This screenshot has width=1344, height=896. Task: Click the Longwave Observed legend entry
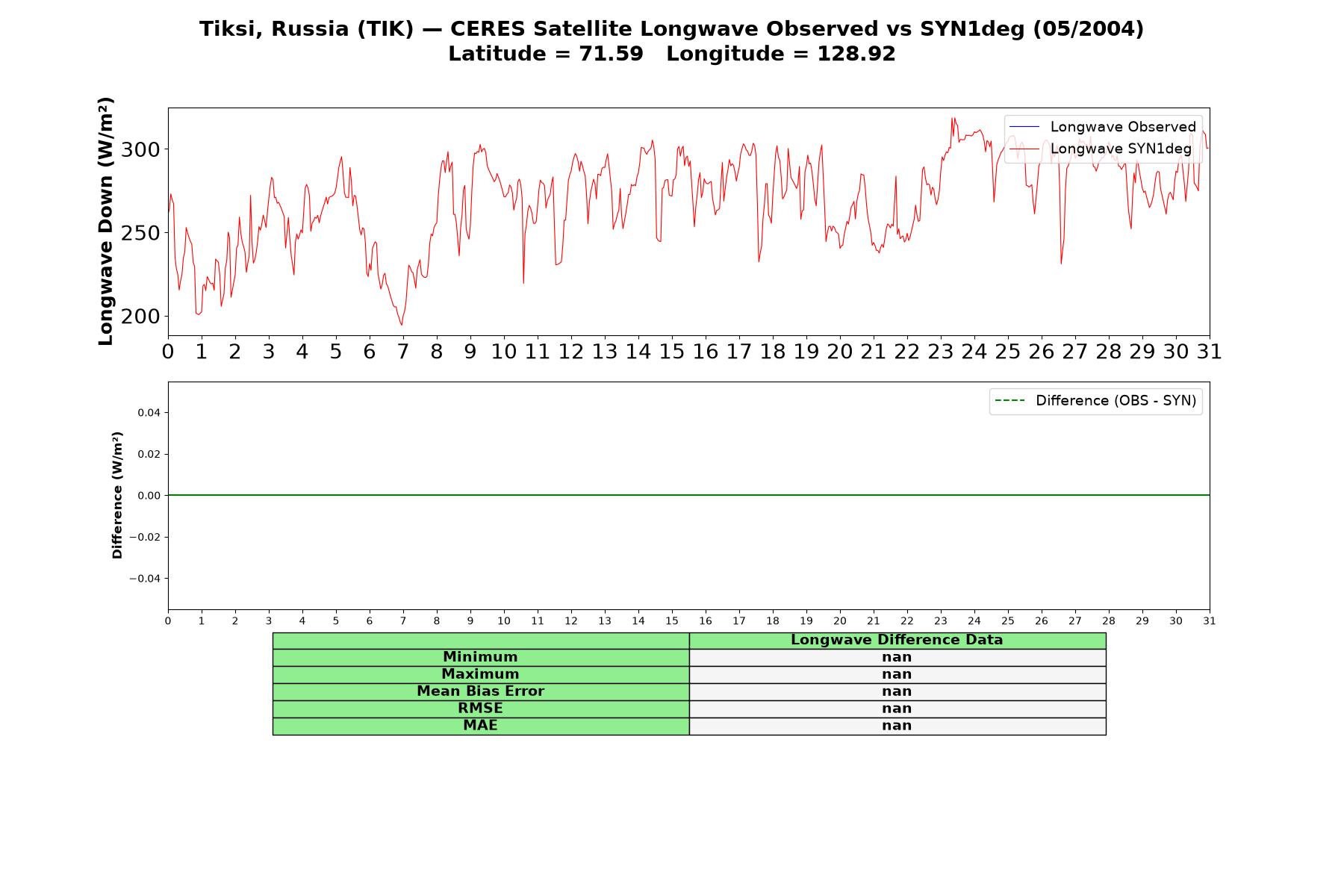pos(1102,127)
